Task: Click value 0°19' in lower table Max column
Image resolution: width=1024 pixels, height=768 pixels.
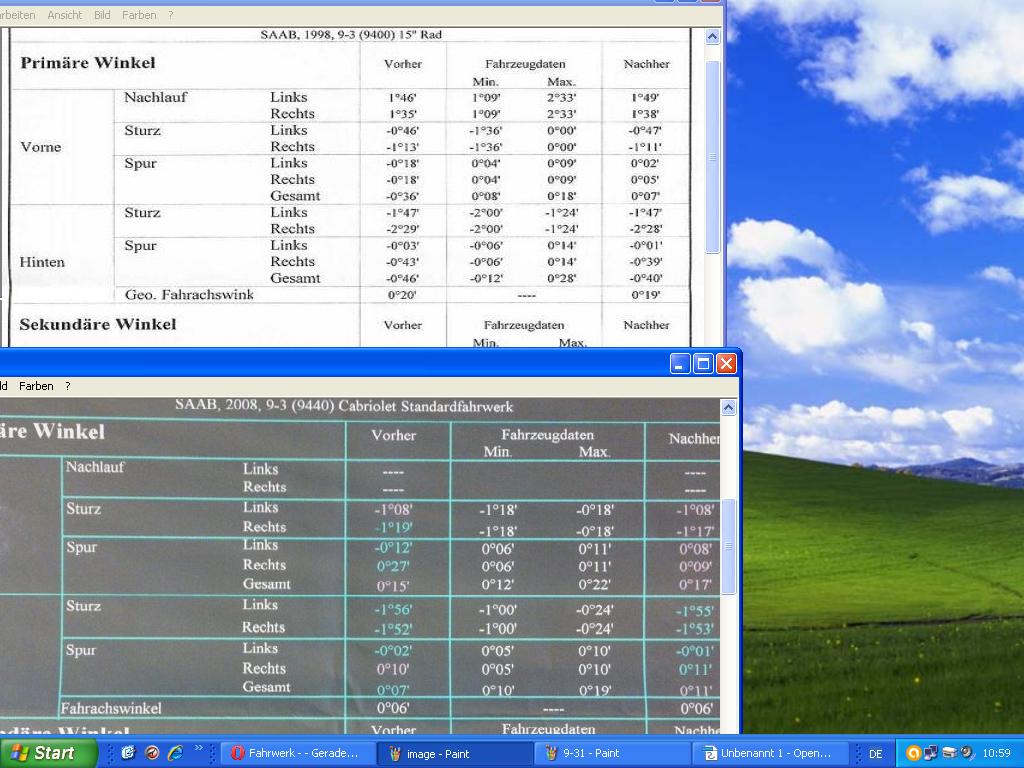Action: click(x=594, y=690)
